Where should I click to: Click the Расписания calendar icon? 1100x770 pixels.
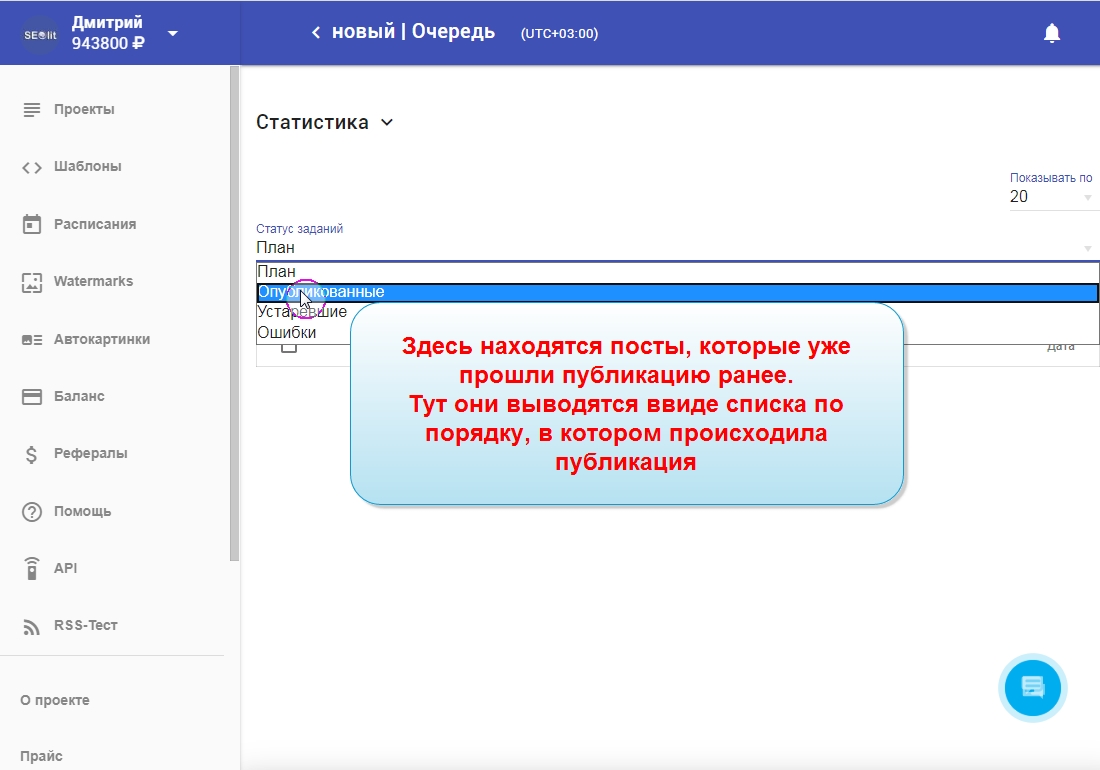pos(32,224)
